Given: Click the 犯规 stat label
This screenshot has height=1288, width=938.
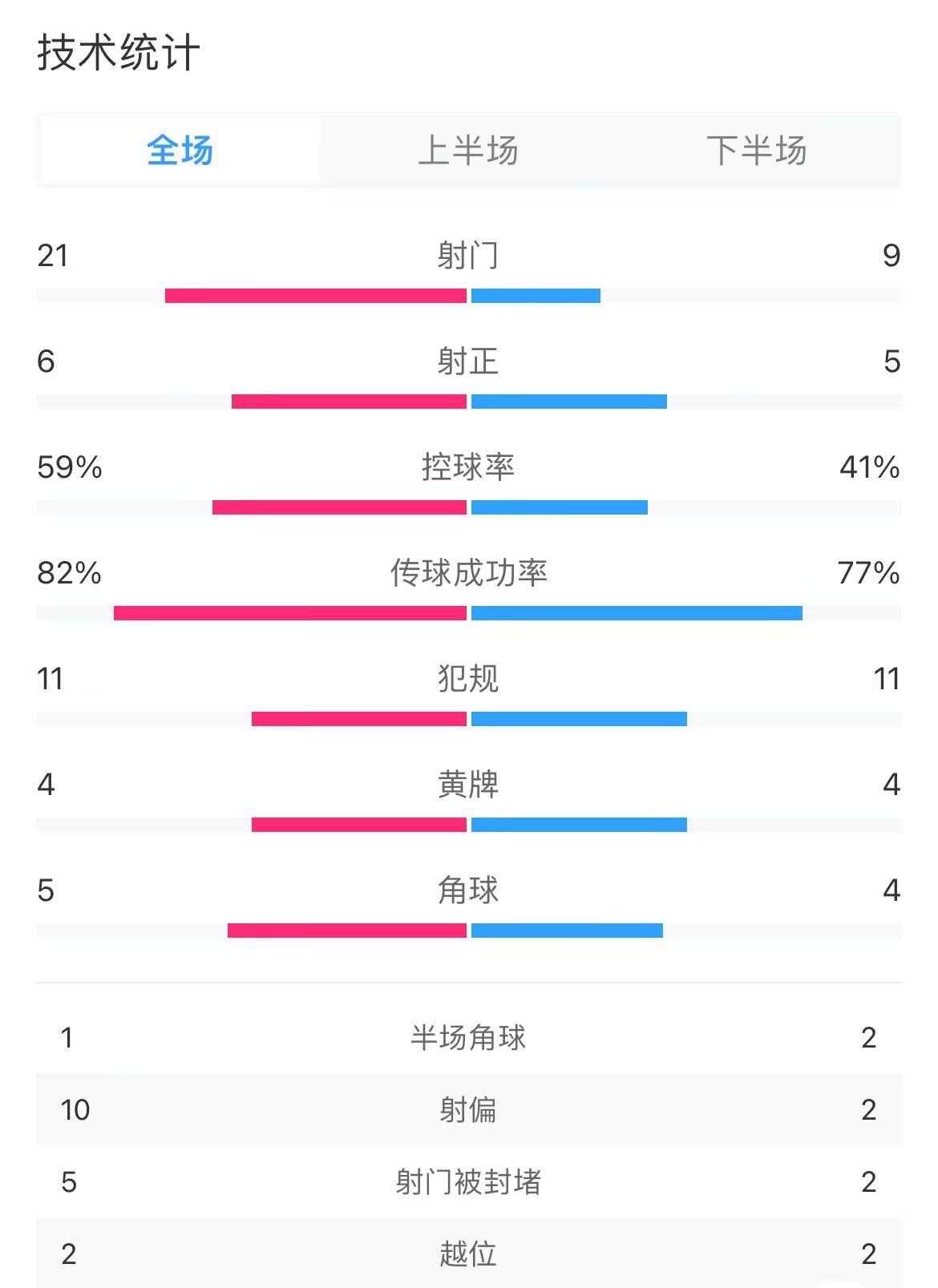Looking at the screenshot, I should [468, 679].
